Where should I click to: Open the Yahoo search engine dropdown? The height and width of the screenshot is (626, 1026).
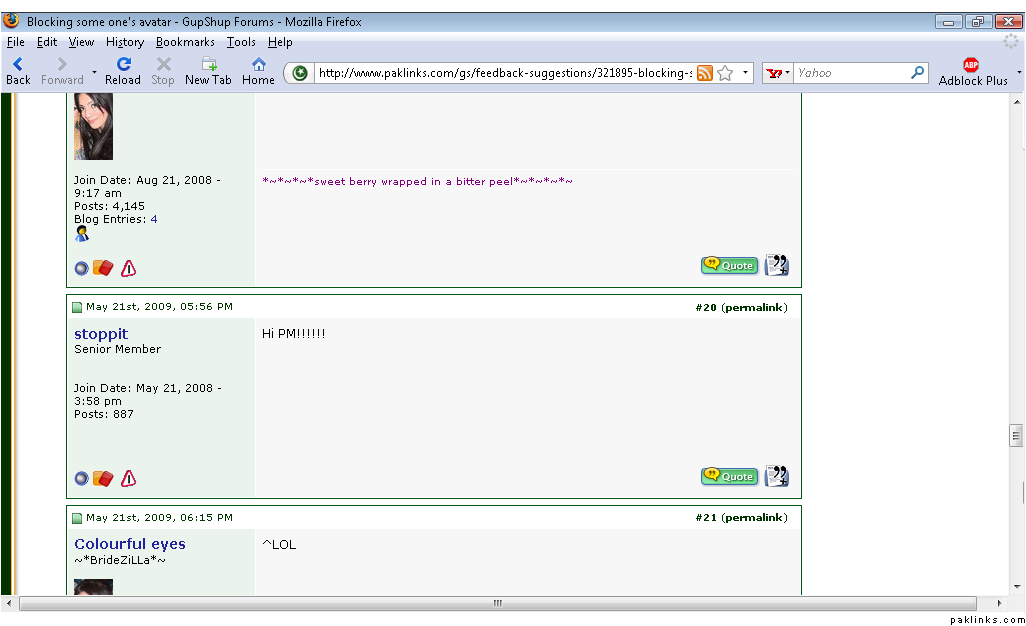click(x=778, y=73)
